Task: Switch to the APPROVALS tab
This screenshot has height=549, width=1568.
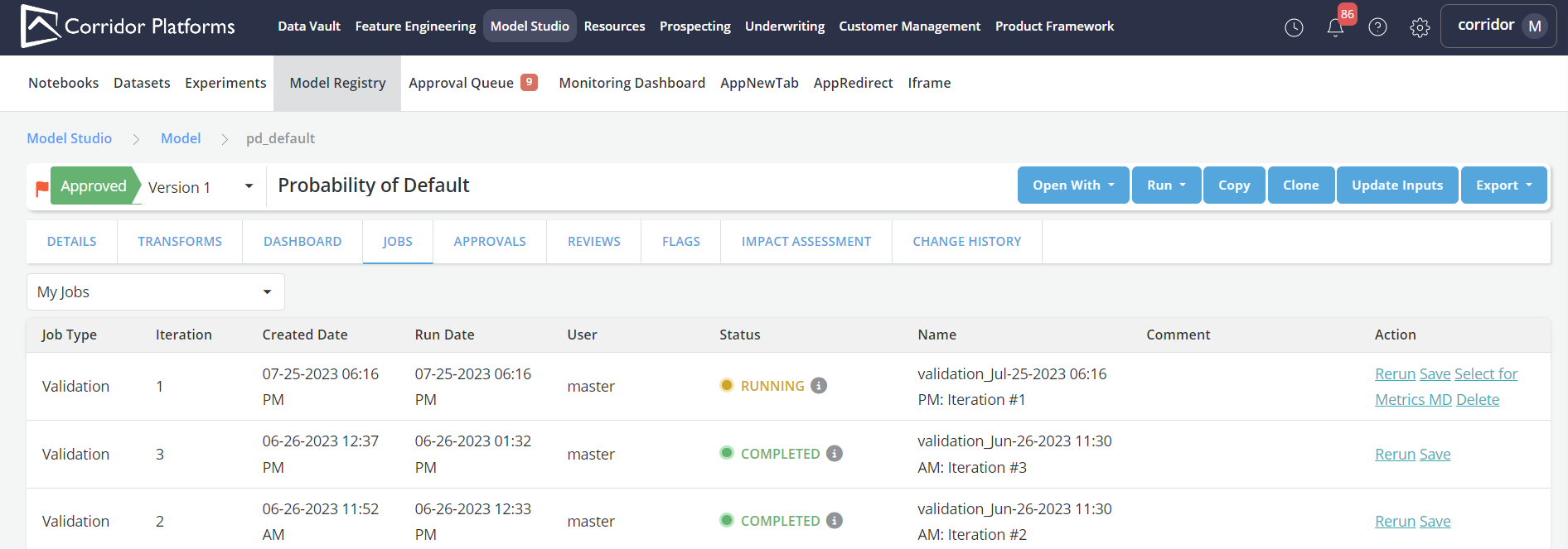Action: [x=490, y=242]
